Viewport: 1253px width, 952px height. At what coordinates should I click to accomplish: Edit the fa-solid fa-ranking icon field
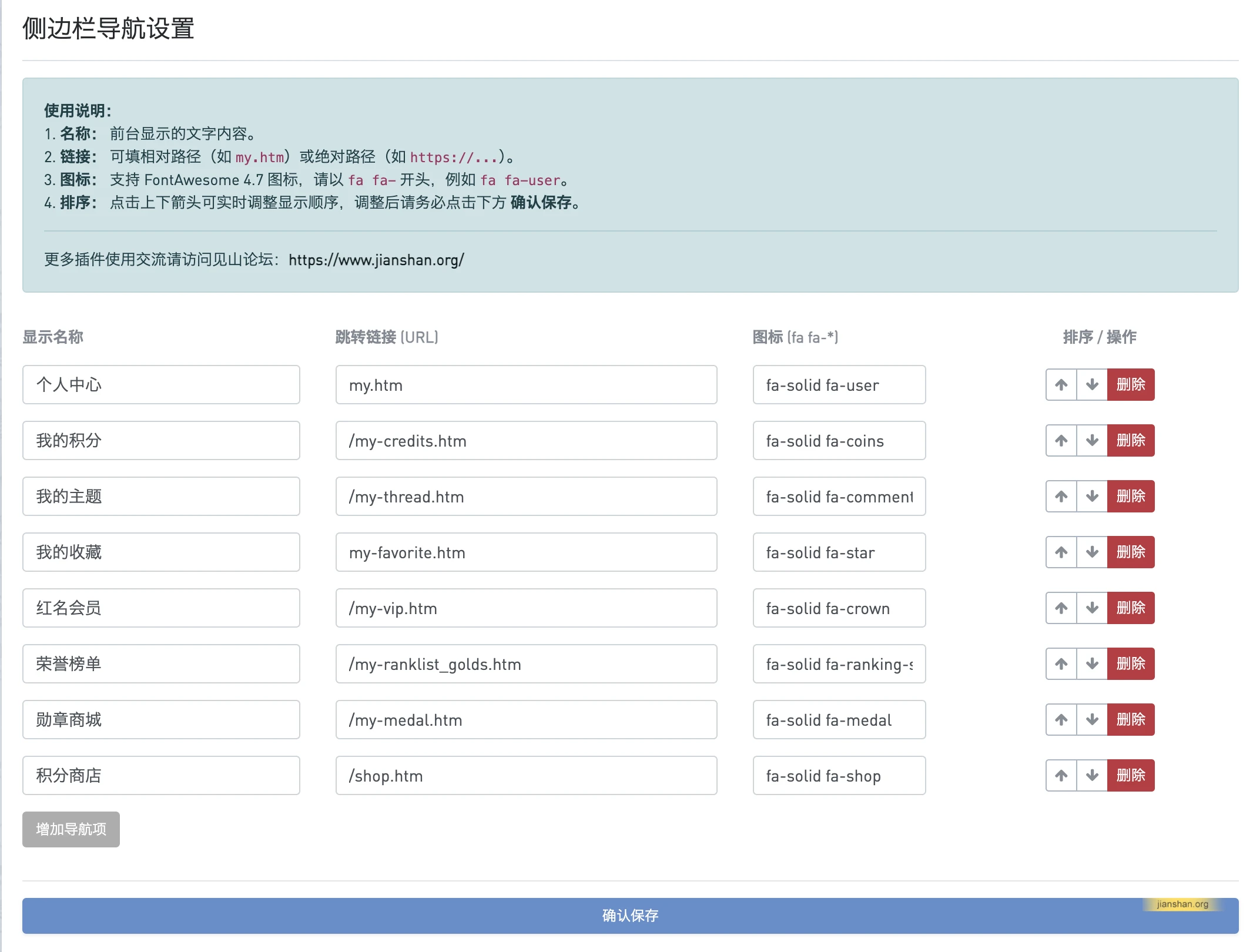(839, 664)
